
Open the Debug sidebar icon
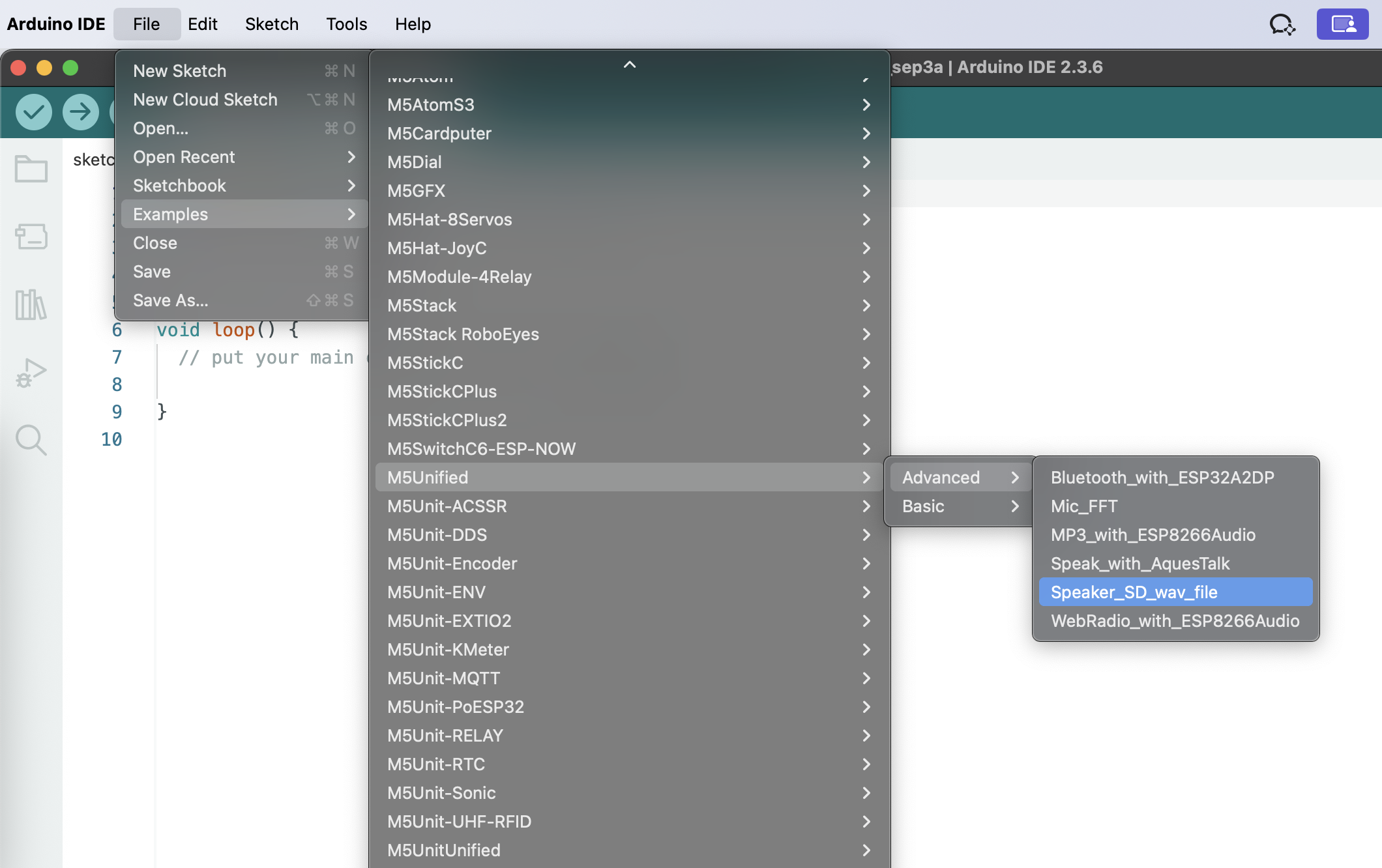point(31,373)
